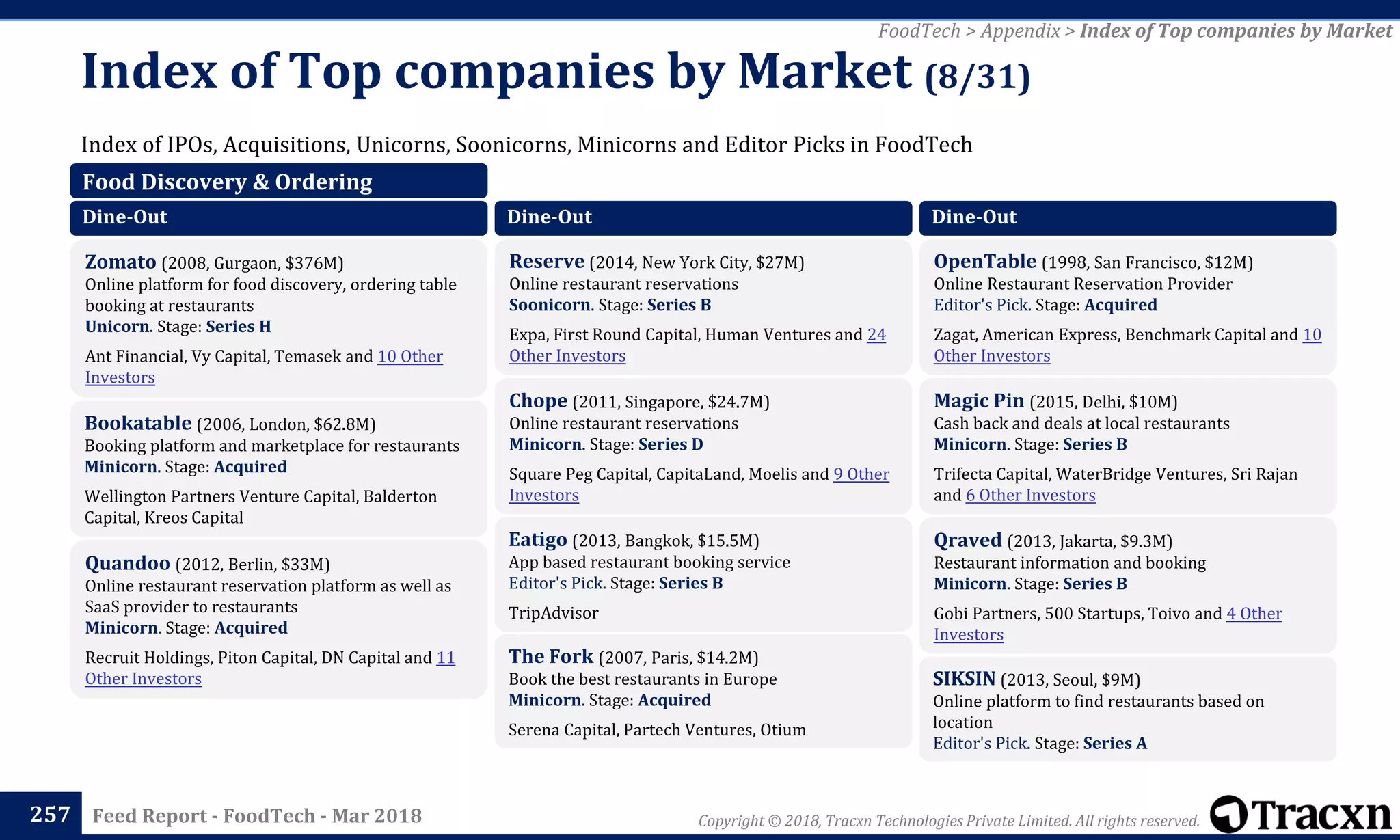The height and width of the screenshot is (840, 1400).
Task: Click The Fork's 'Serena Capital, Partech Ventures, Otium' line
Action: tap(657, 730)
